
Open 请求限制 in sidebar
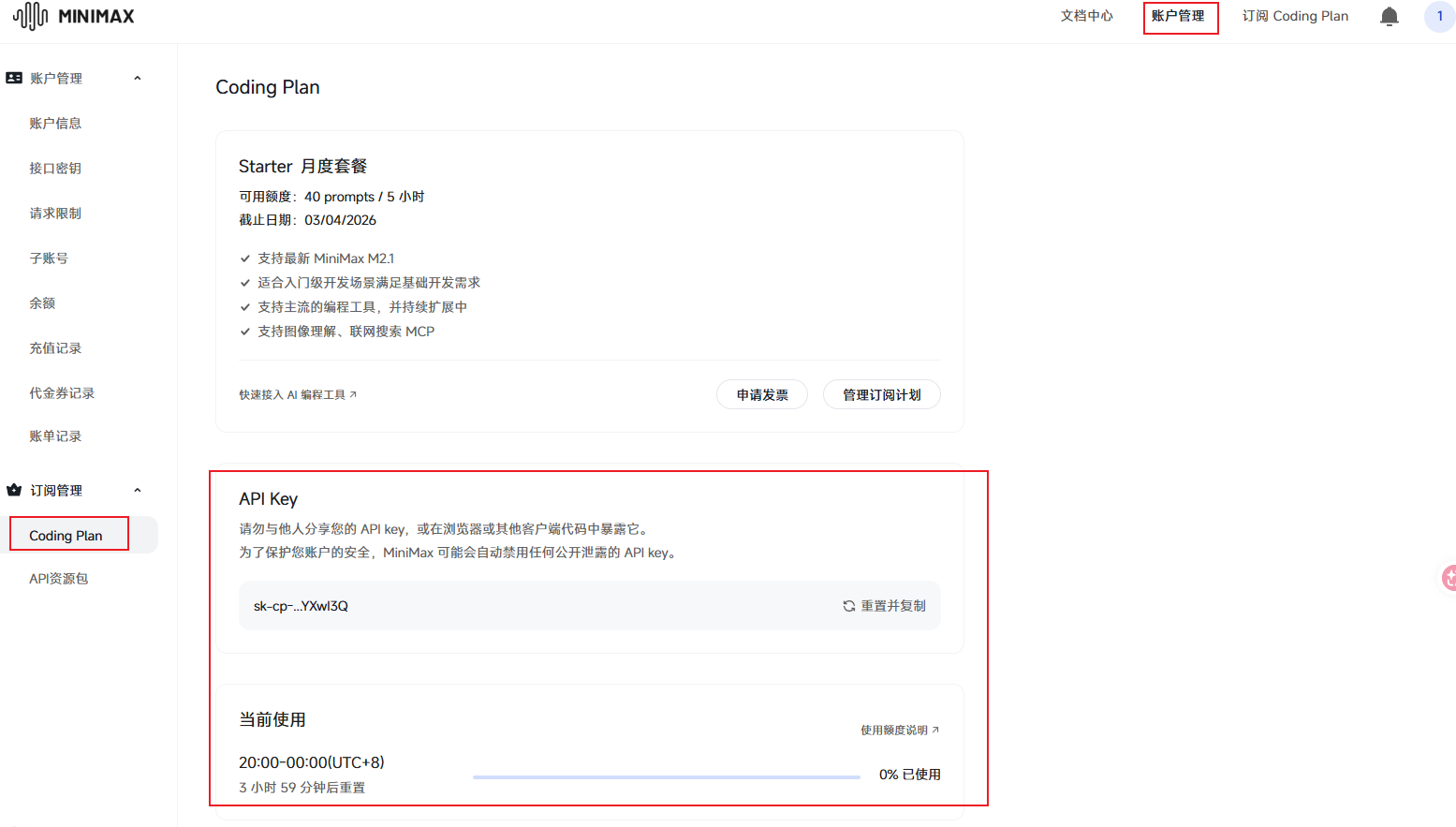[x=55, y=213]
